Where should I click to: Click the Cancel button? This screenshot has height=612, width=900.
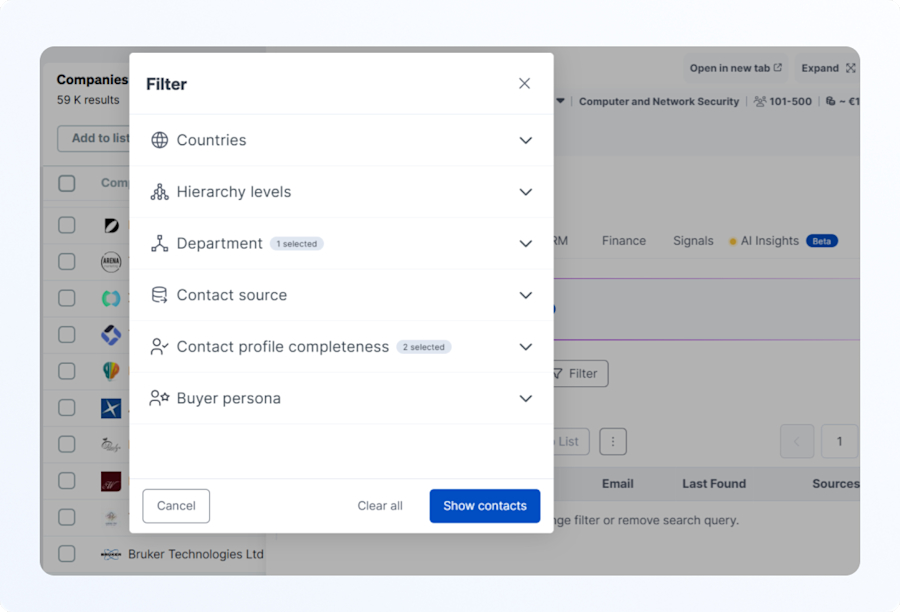click(x=176, y=506)
